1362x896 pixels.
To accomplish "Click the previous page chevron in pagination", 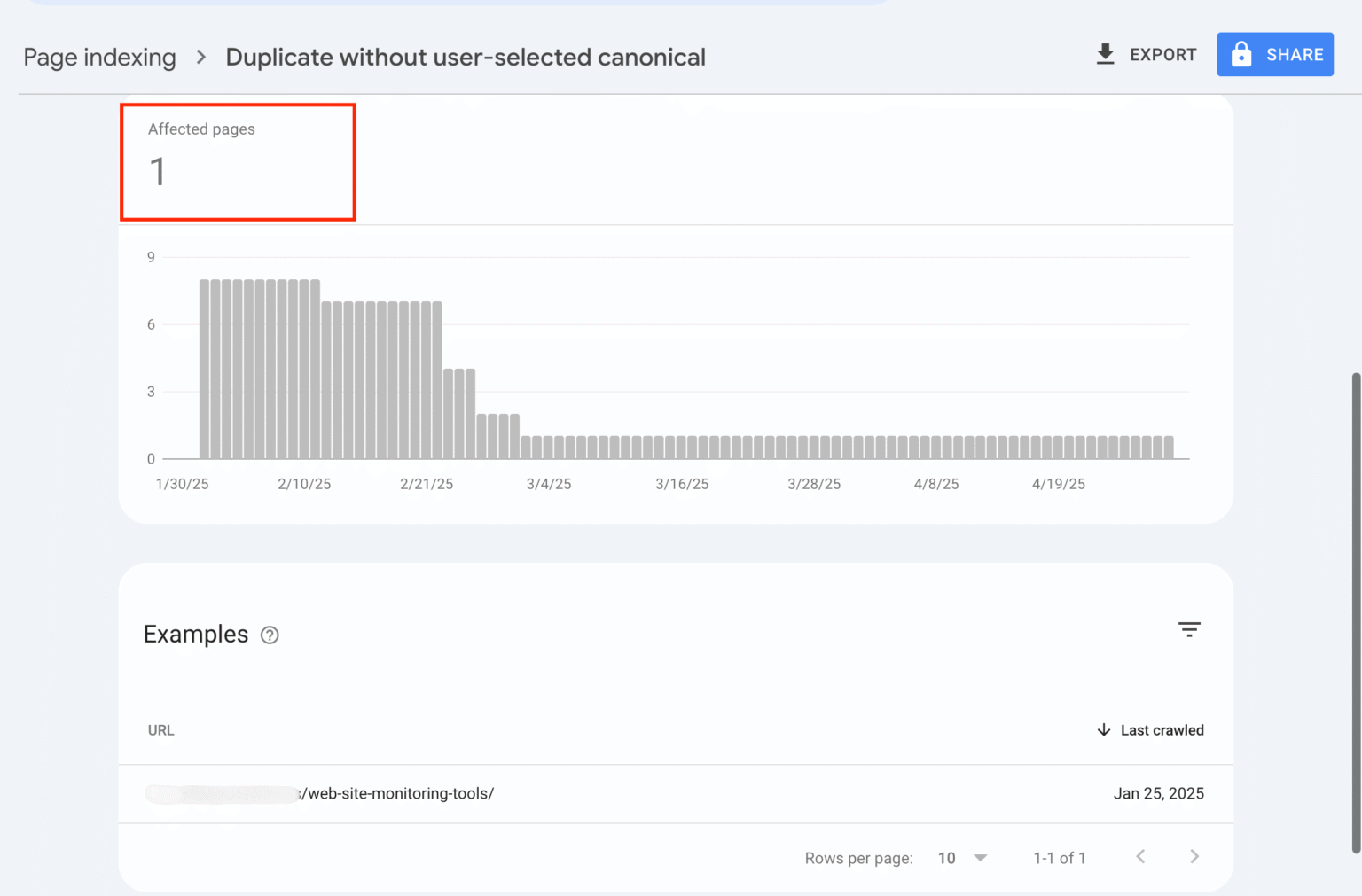I will (1140, 857).
